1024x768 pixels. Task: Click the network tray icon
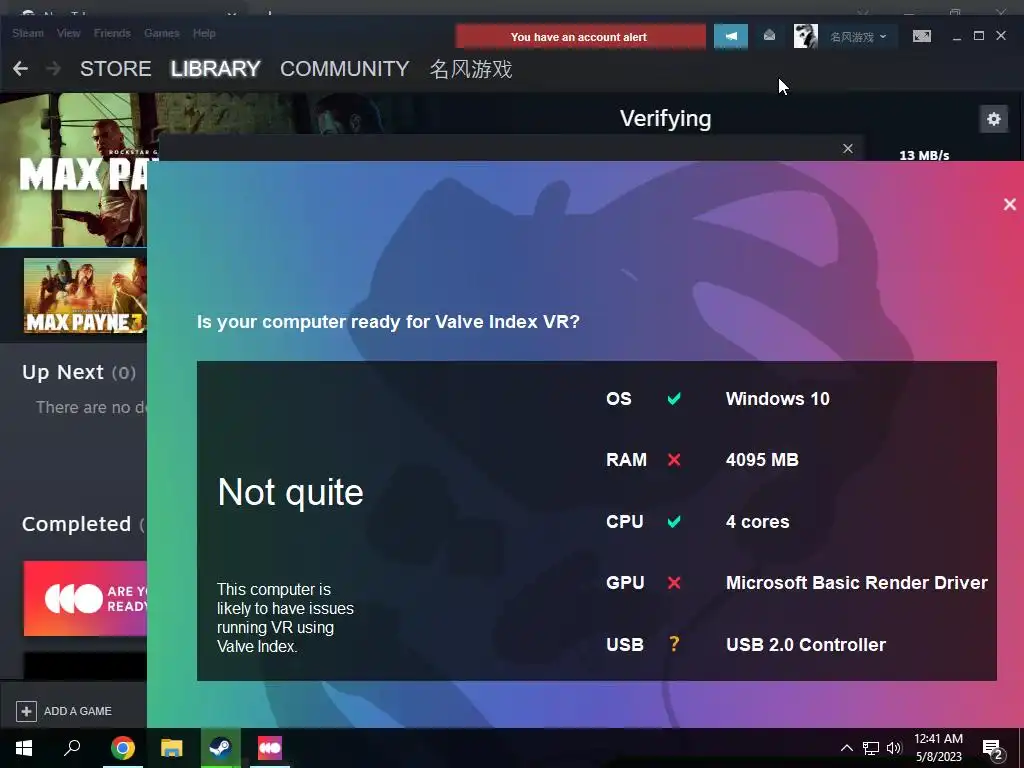coord(871,748)
